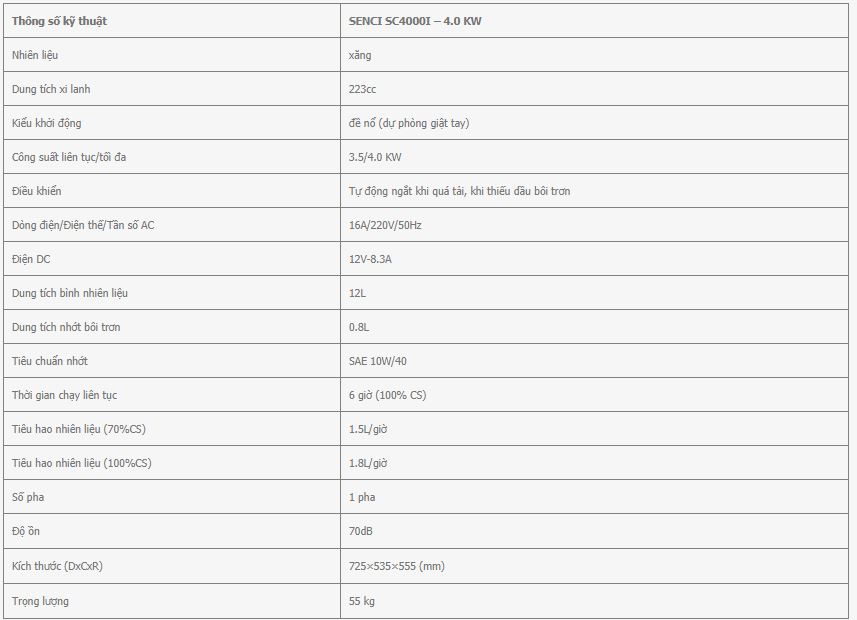The image size is (857, 620).
Task: Click the '0.8L' lubricant oil value
Action: pos(359,327)
